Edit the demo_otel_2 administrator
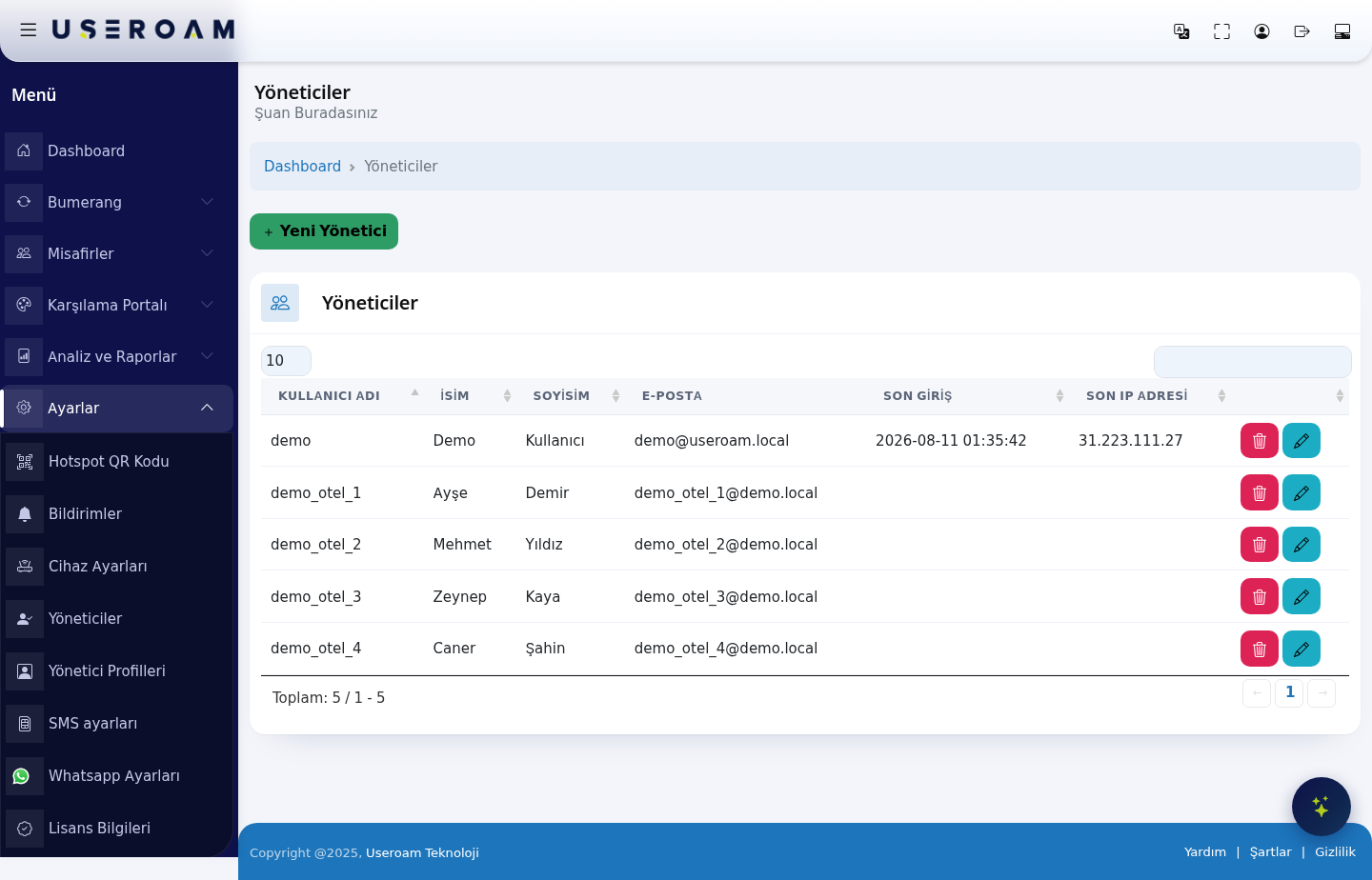 coord(1301,545)
